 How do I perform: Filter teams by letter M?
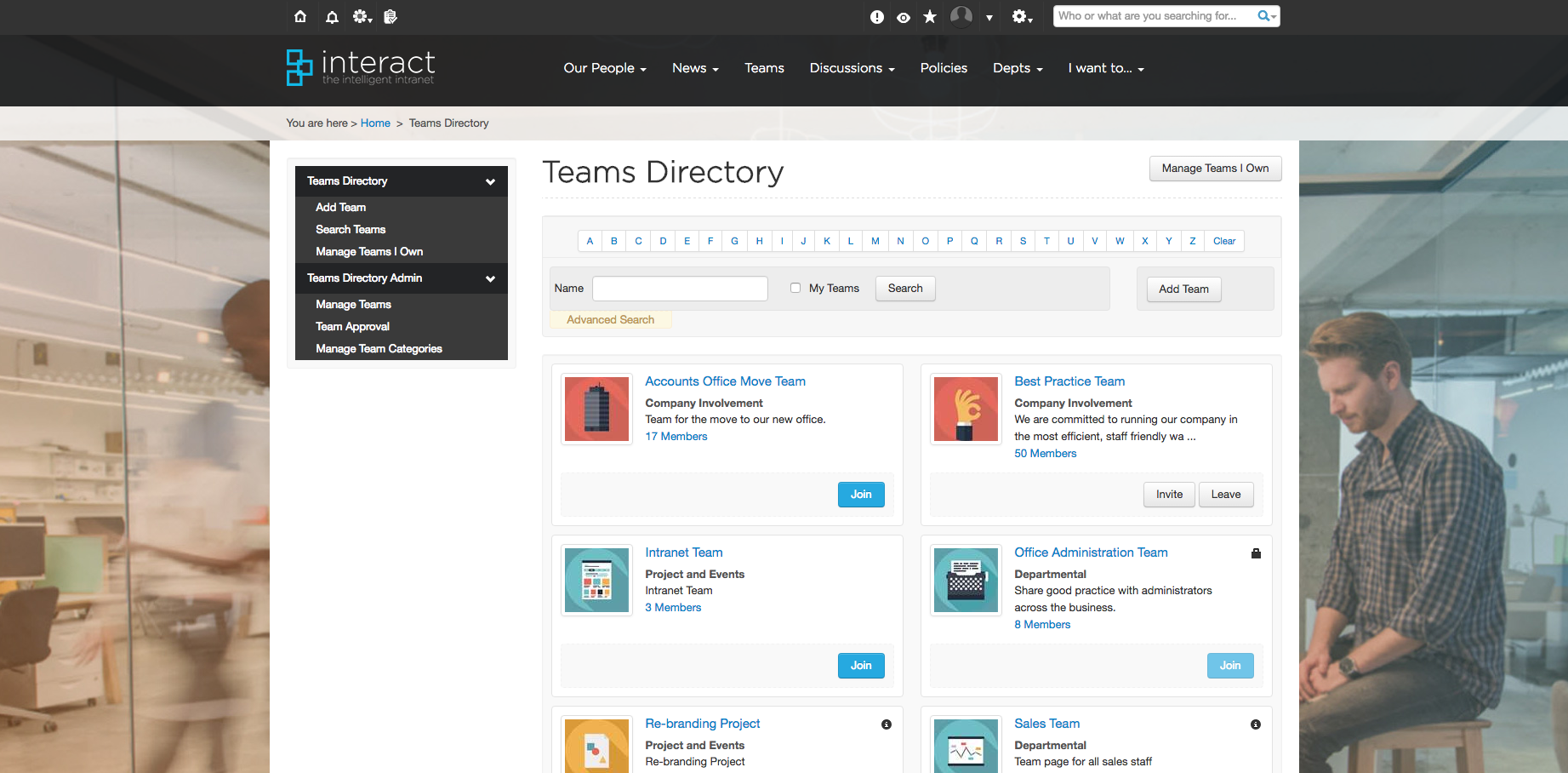875,241
